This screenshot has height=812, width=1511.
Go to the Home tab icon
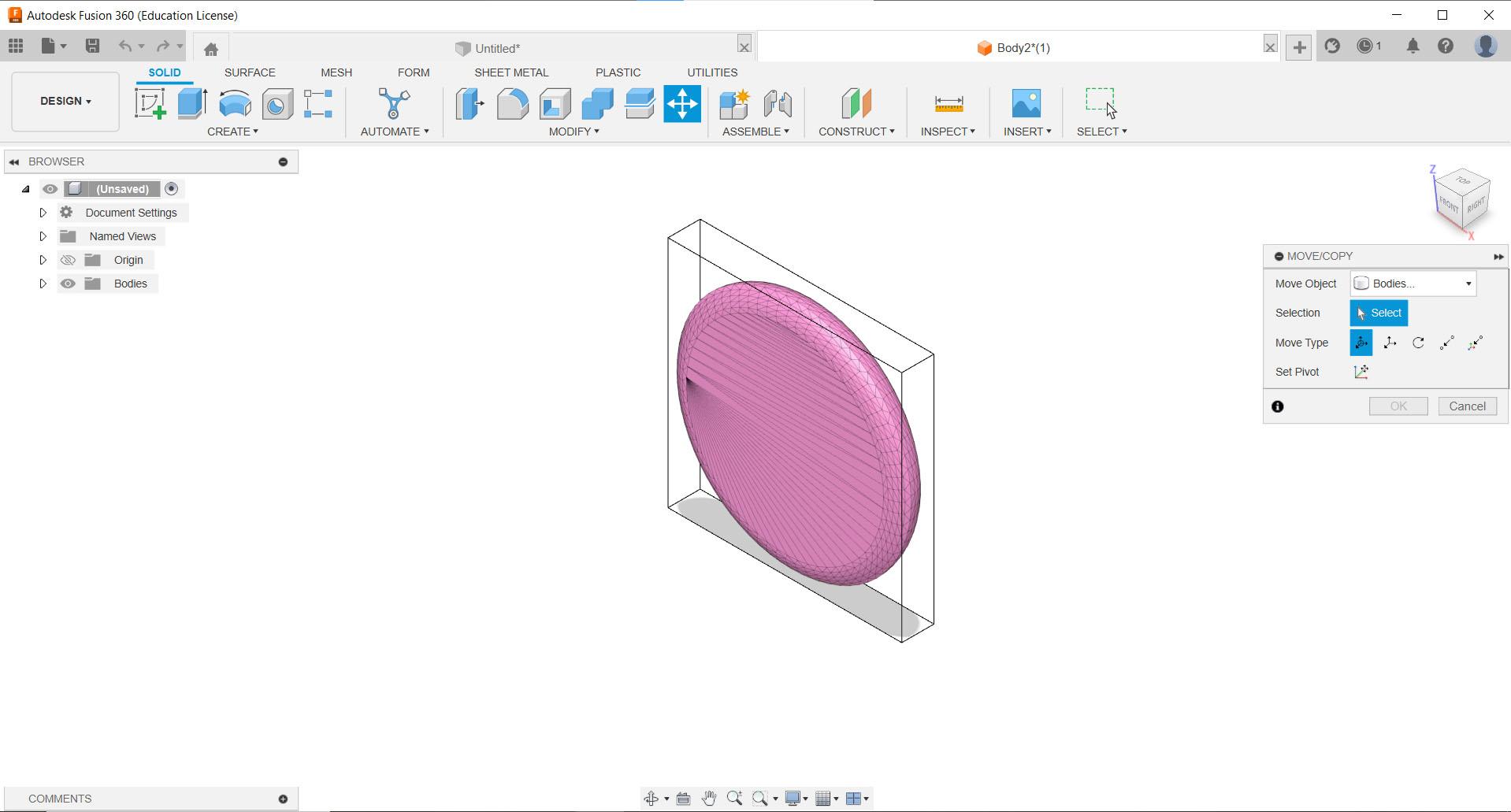click(x=210, y=49)
